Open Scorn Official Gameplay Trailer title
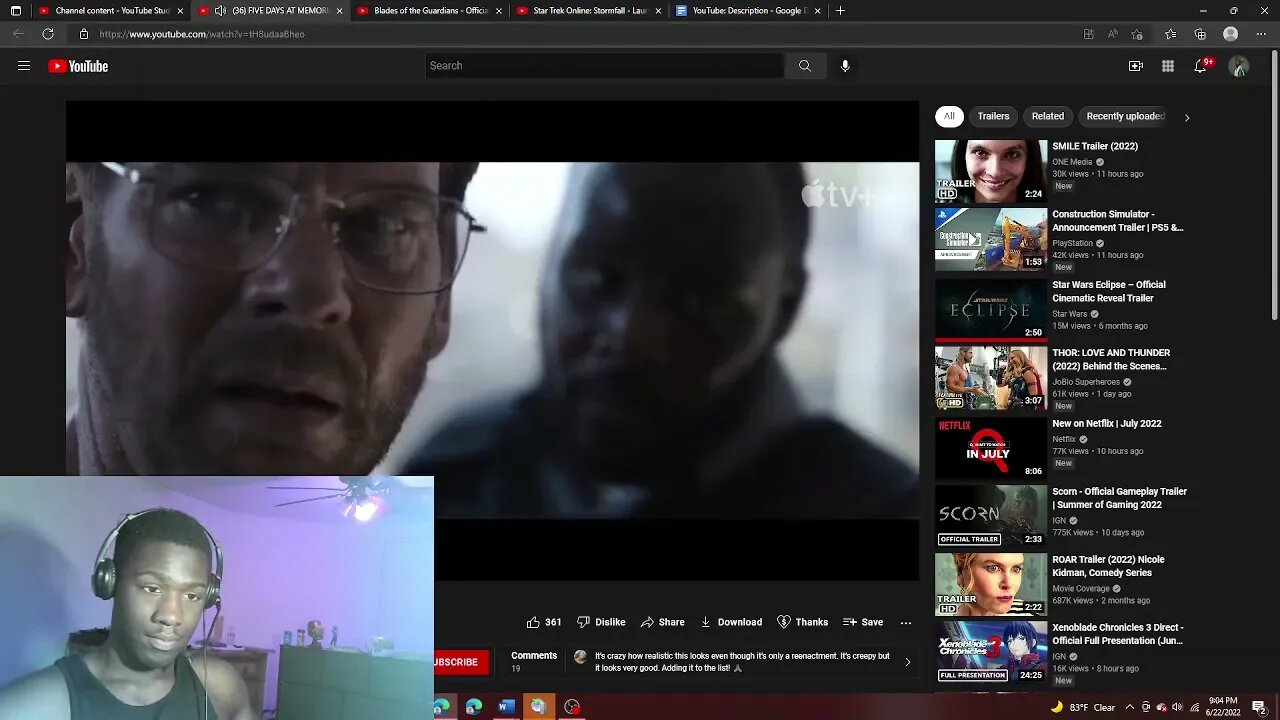Image resolution: width=1280 pixels, height=720 pixels. 1119,498
